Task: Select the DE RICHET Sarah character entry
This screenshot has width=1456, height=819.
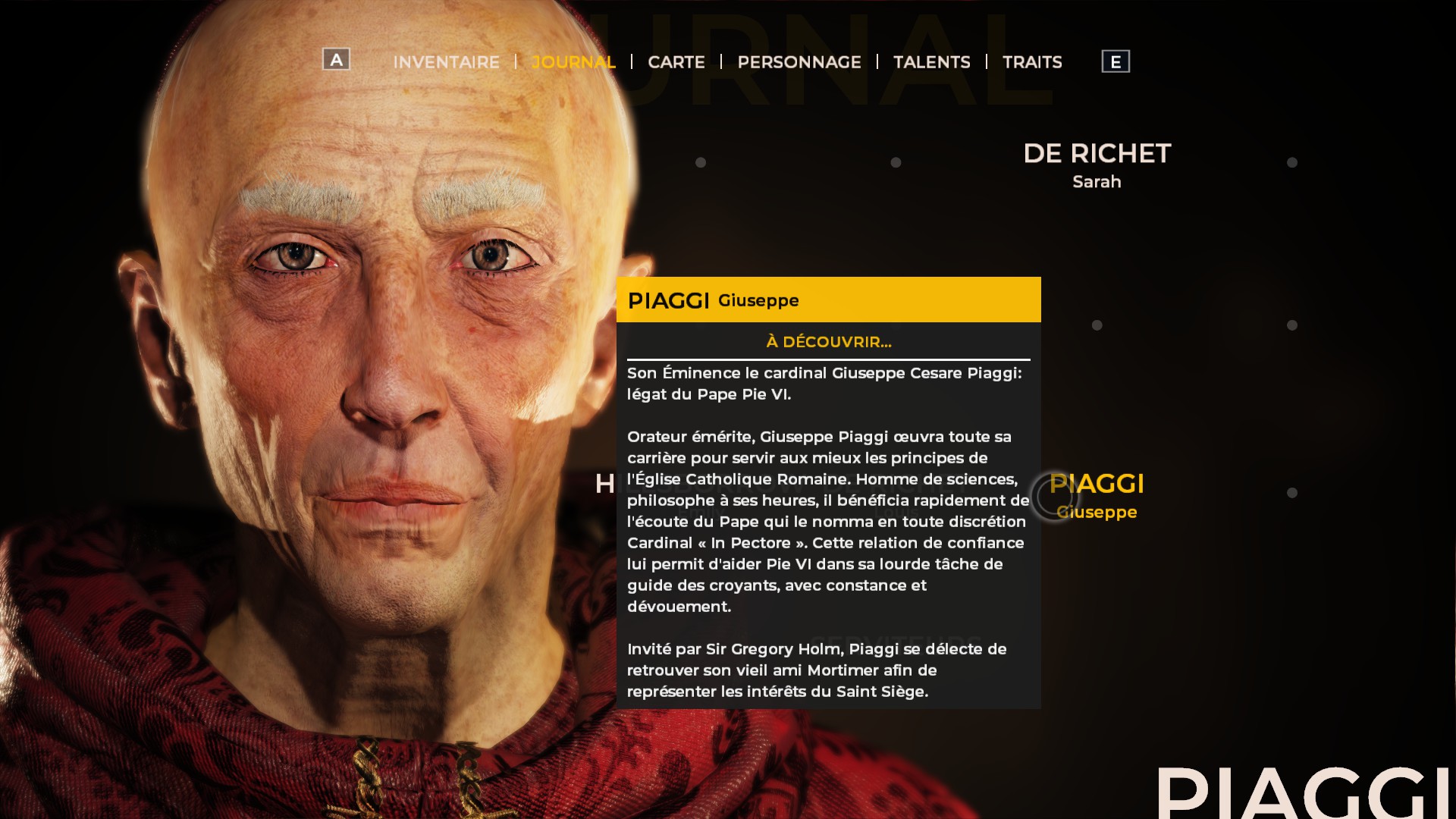Action: 1097,165
